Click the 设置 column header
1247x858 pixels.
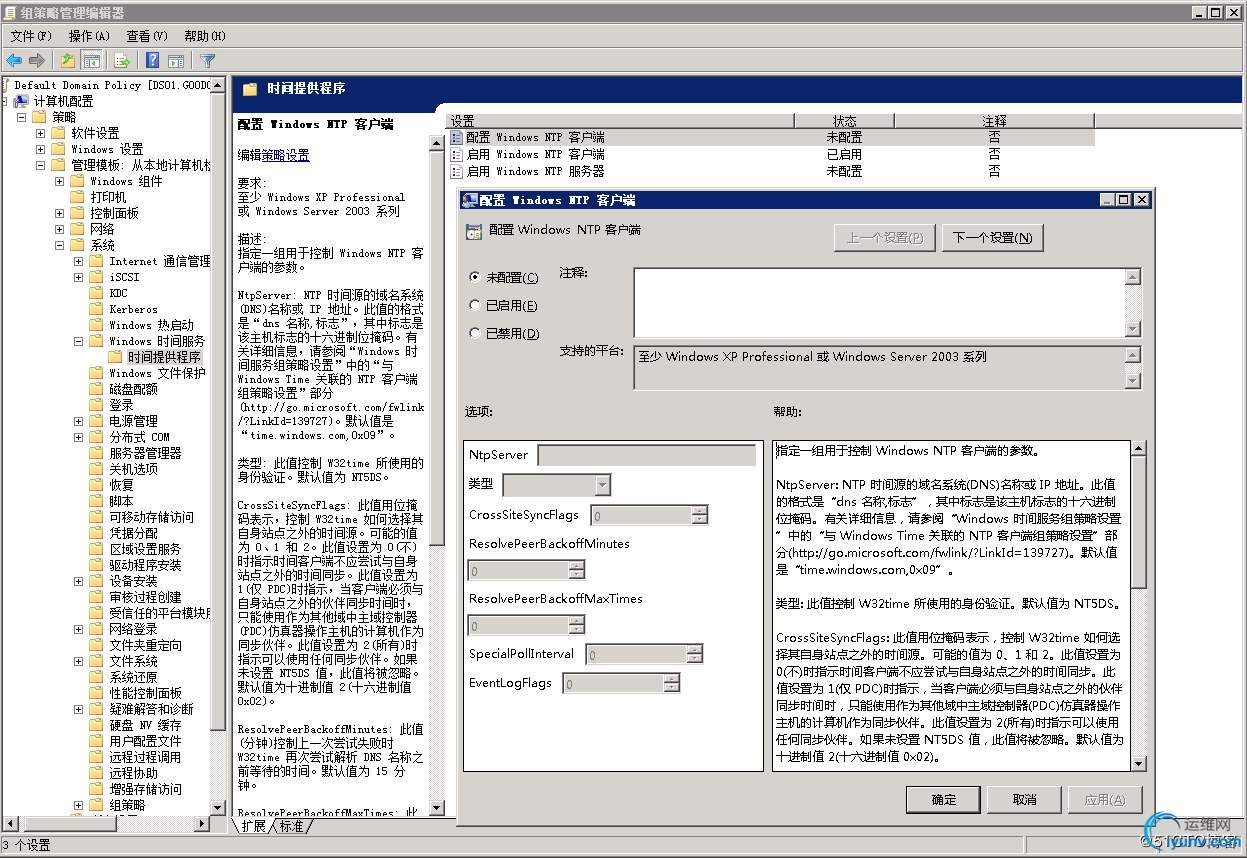tap(620, 121)
